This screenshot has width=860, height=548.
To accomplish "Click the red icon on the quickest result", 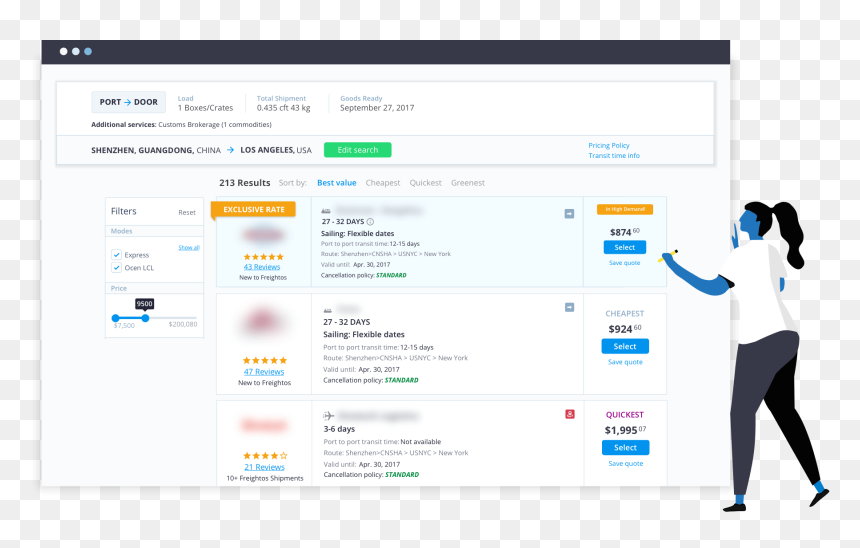I will click(x=570, y=414).
